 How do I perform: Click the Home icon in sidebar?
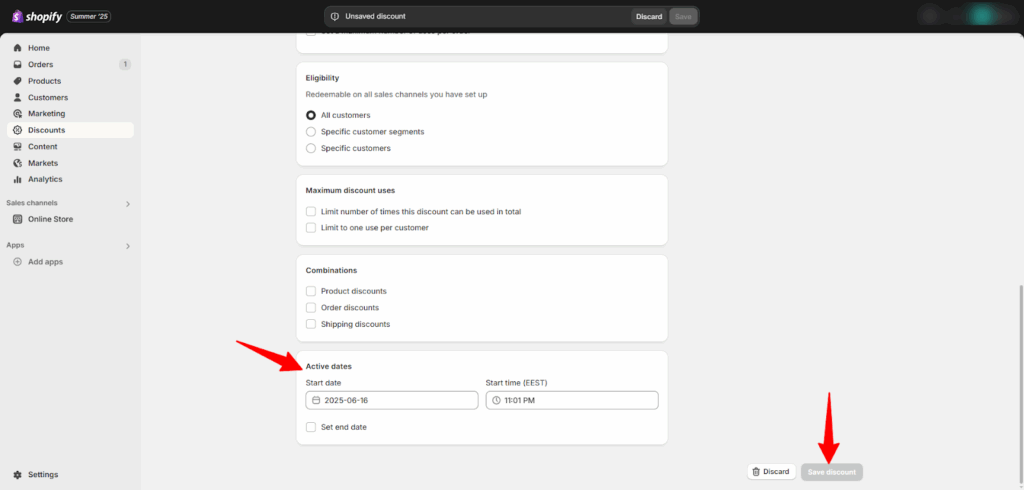click(x=18, y=48)
